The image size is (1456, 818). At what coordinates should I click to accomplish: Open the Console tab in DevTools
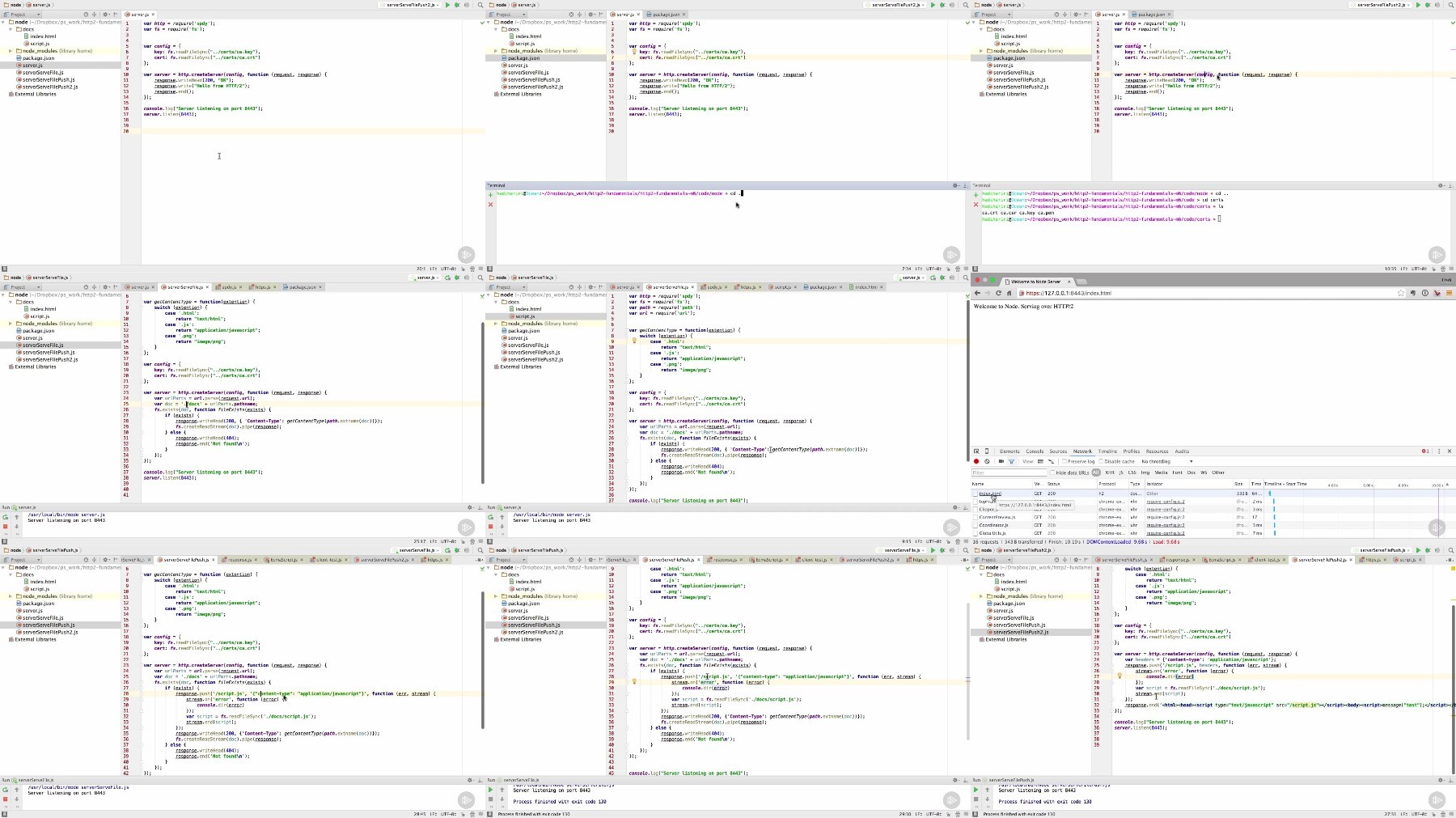[1035, 451]
